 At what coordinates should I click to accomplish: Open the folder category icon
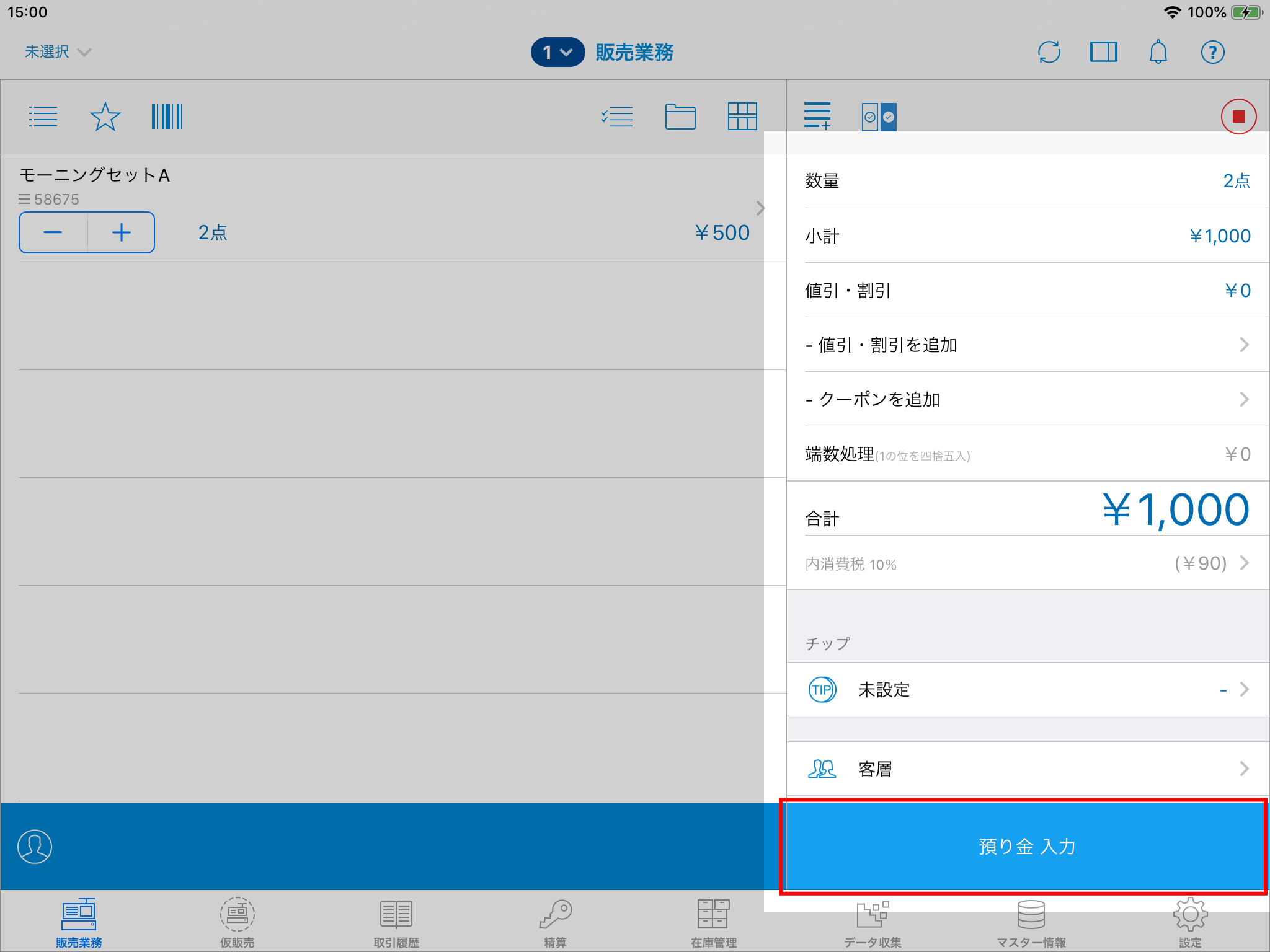click(x=680, y=117)
